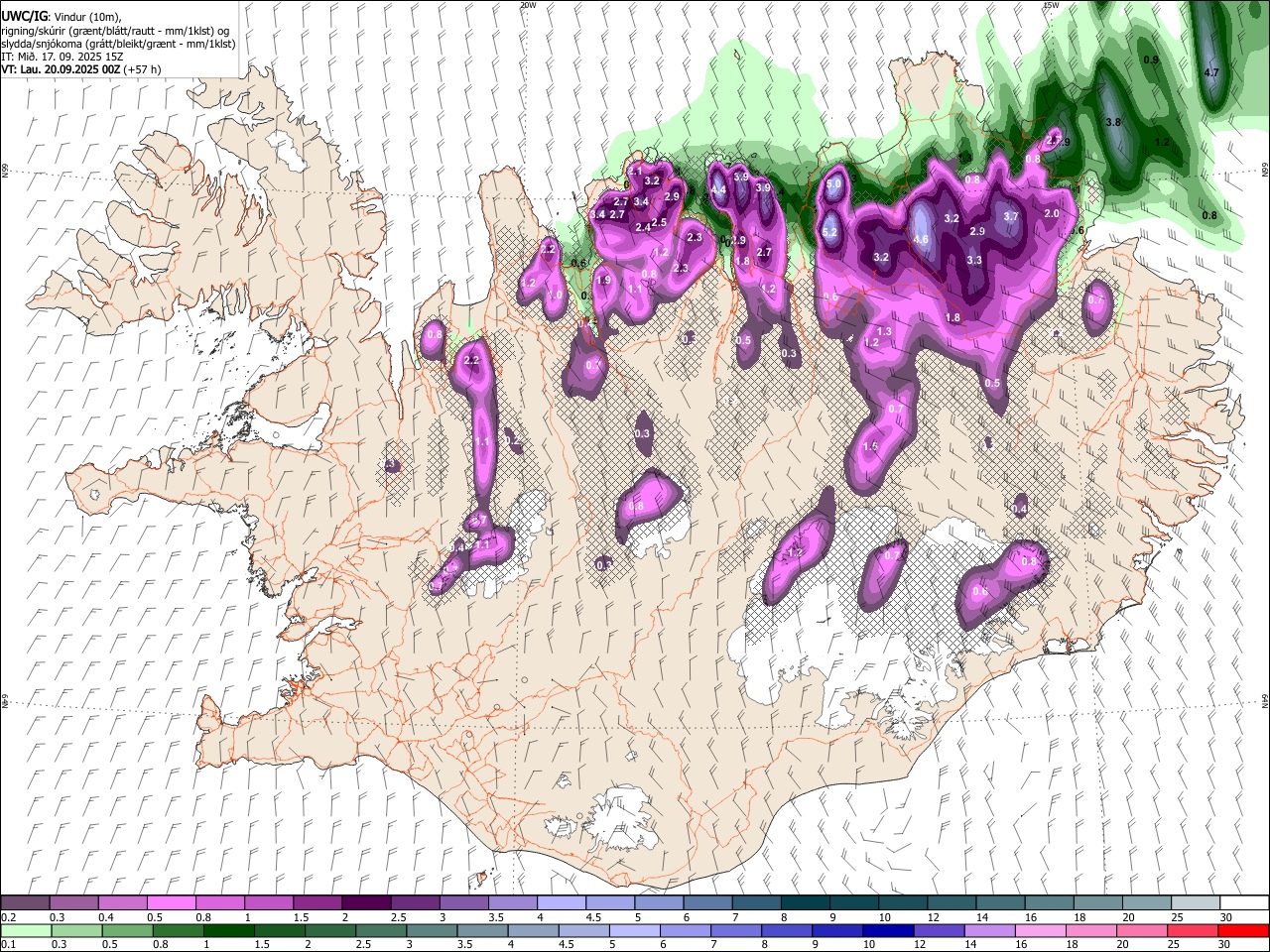
Task: Pick the snow legend swatch between 1 and 1.5
Action: pyautogui.click(x=269, y=902)
